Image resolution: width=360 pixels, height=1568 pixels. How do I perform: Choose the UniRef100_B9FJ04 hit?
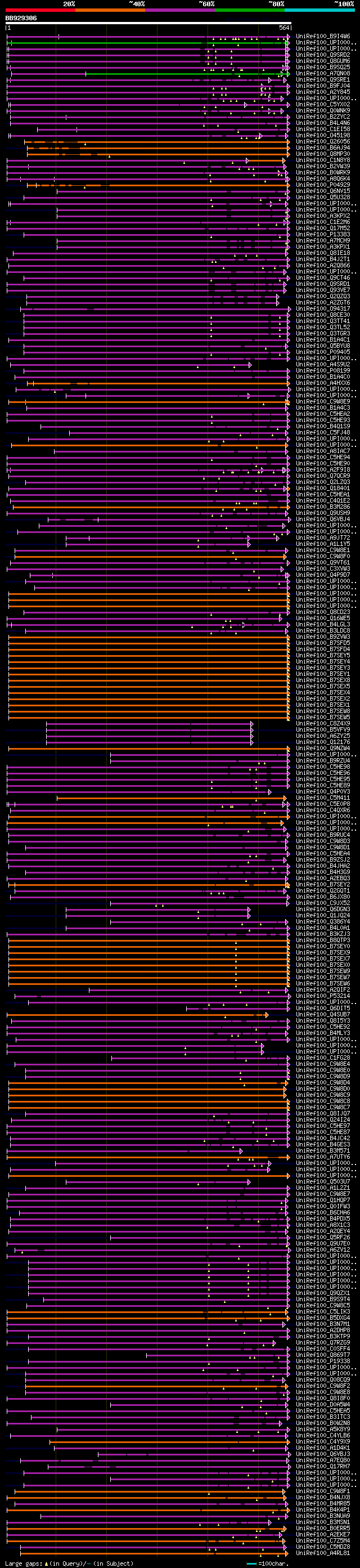(323, 86)
